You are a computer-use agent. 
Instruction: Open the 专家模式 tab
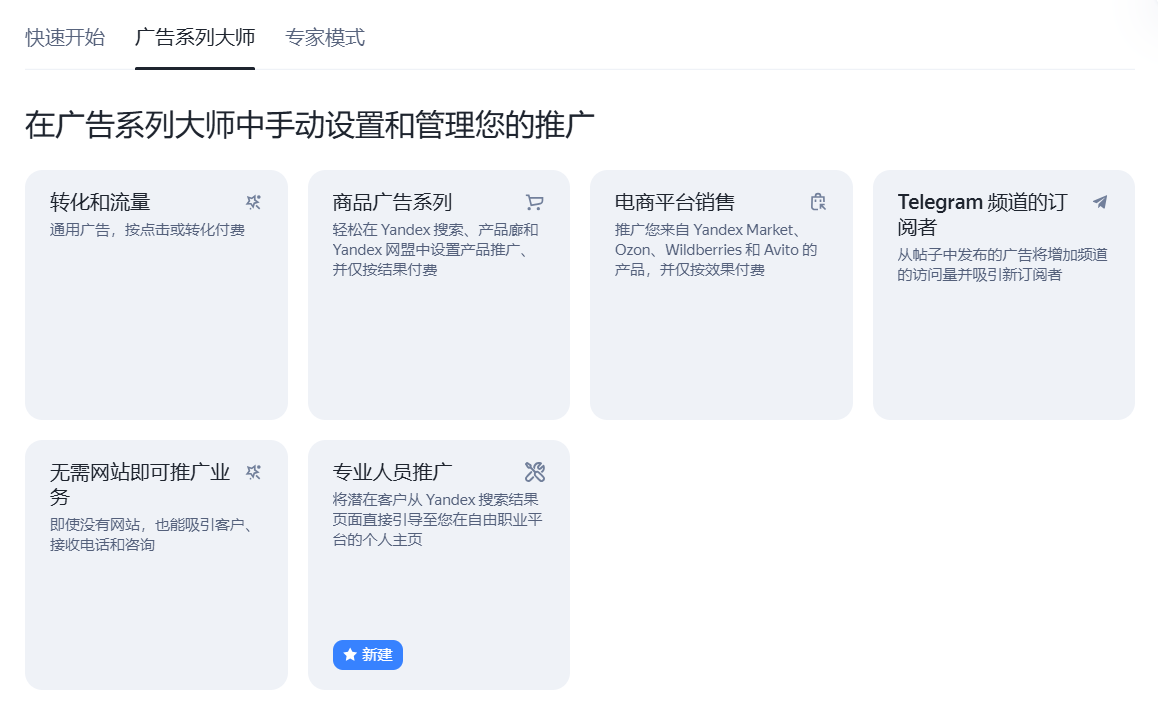[325, 38]
